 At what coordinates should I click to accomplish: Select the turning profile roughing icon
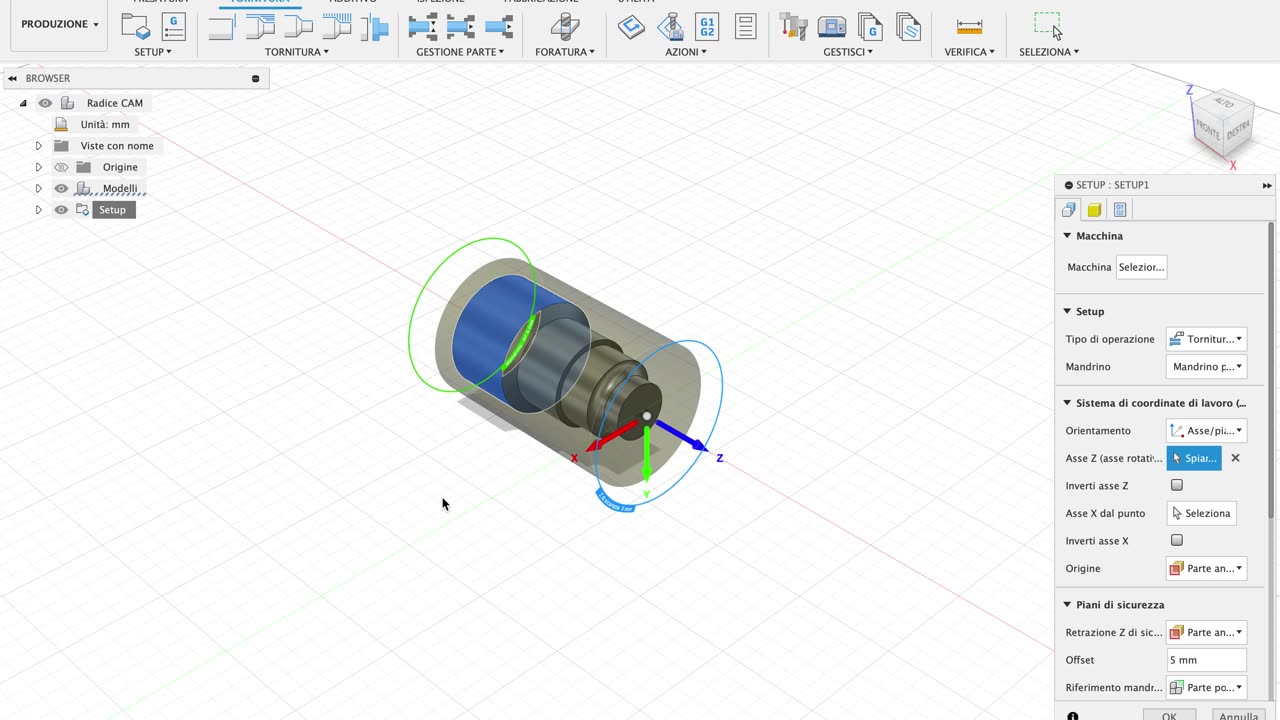260,27
